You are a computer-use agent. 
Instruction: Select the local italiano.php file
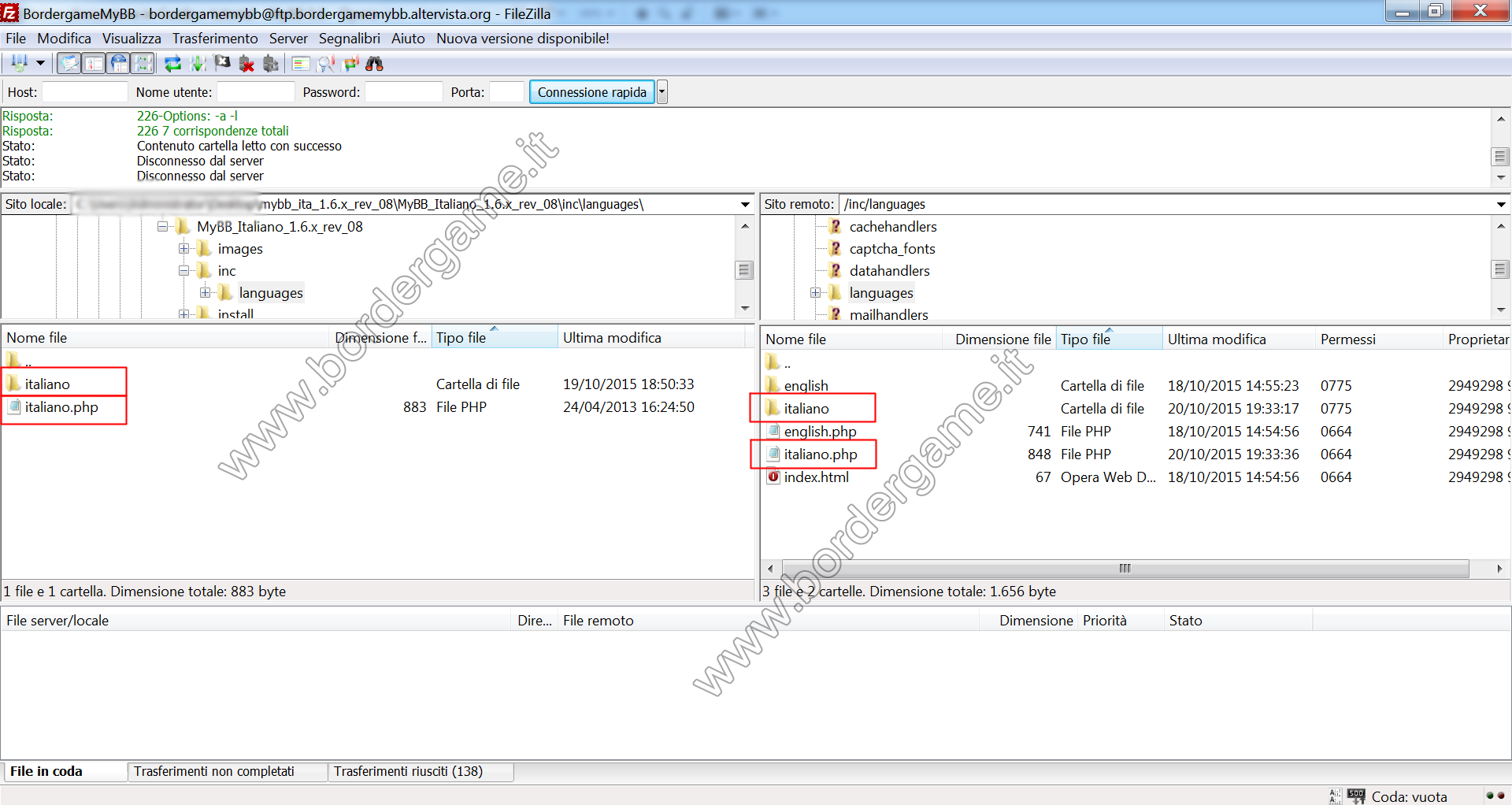pyautogui.click(x=61, y=407)
